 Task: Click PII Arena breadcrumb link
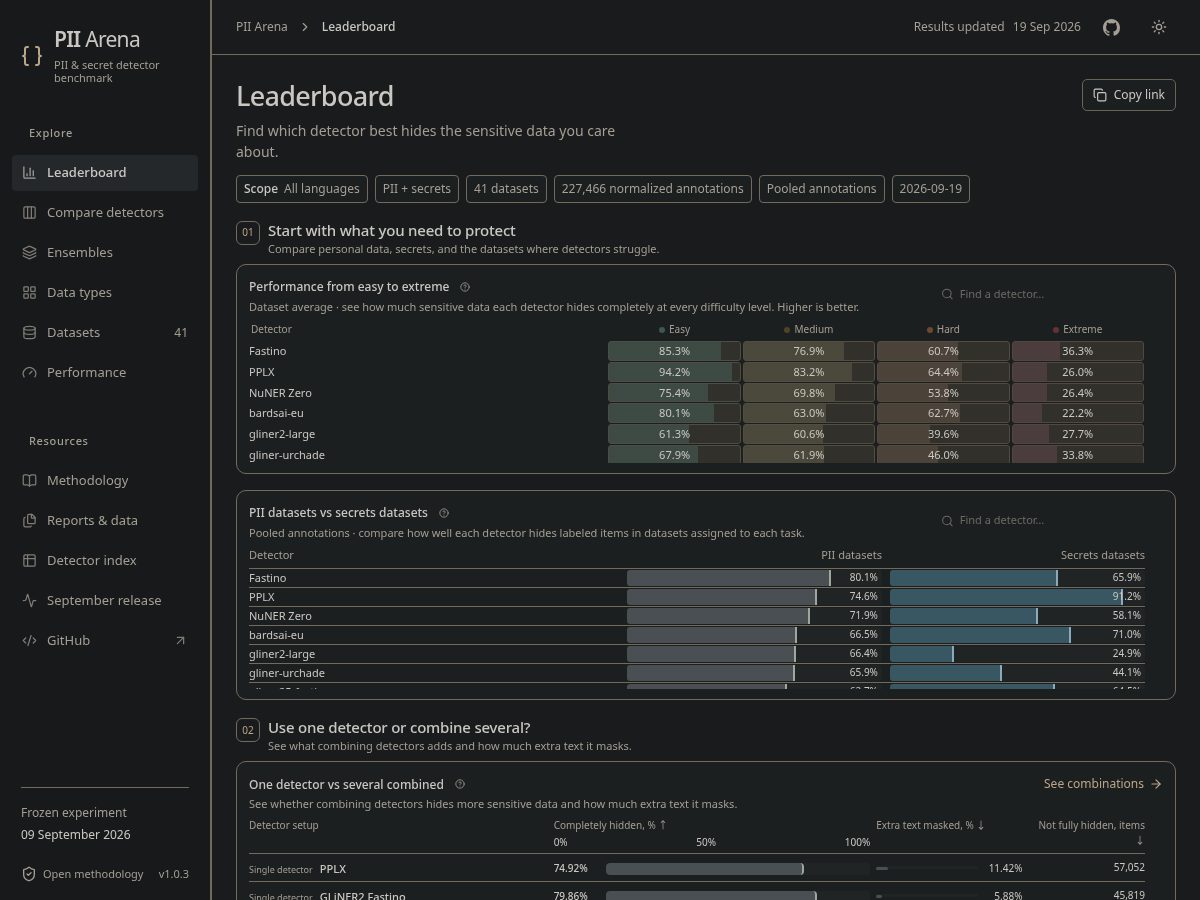click(262, 27)
